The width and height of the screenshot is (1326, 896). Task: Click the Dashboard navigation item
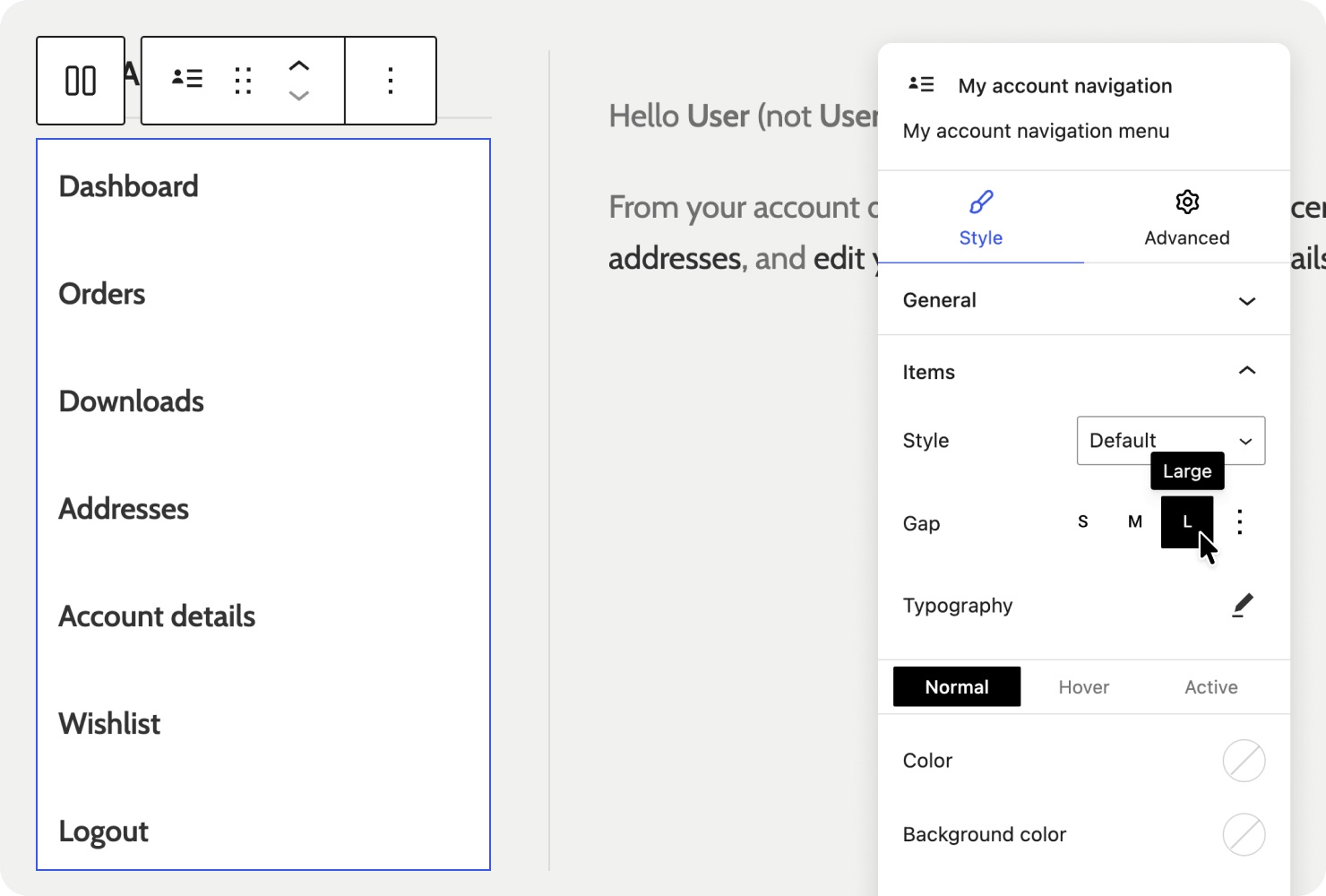[129, 186]
